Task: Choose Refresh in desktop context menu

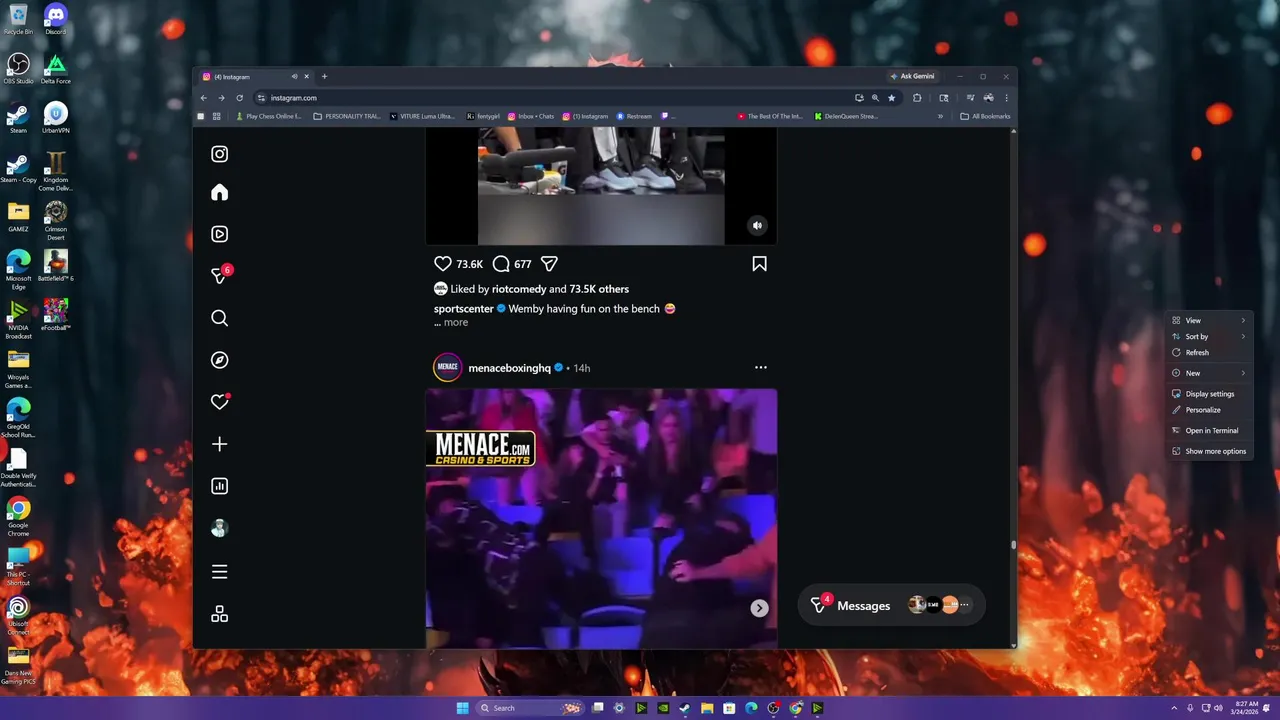Action: [x=1209, y=352]
